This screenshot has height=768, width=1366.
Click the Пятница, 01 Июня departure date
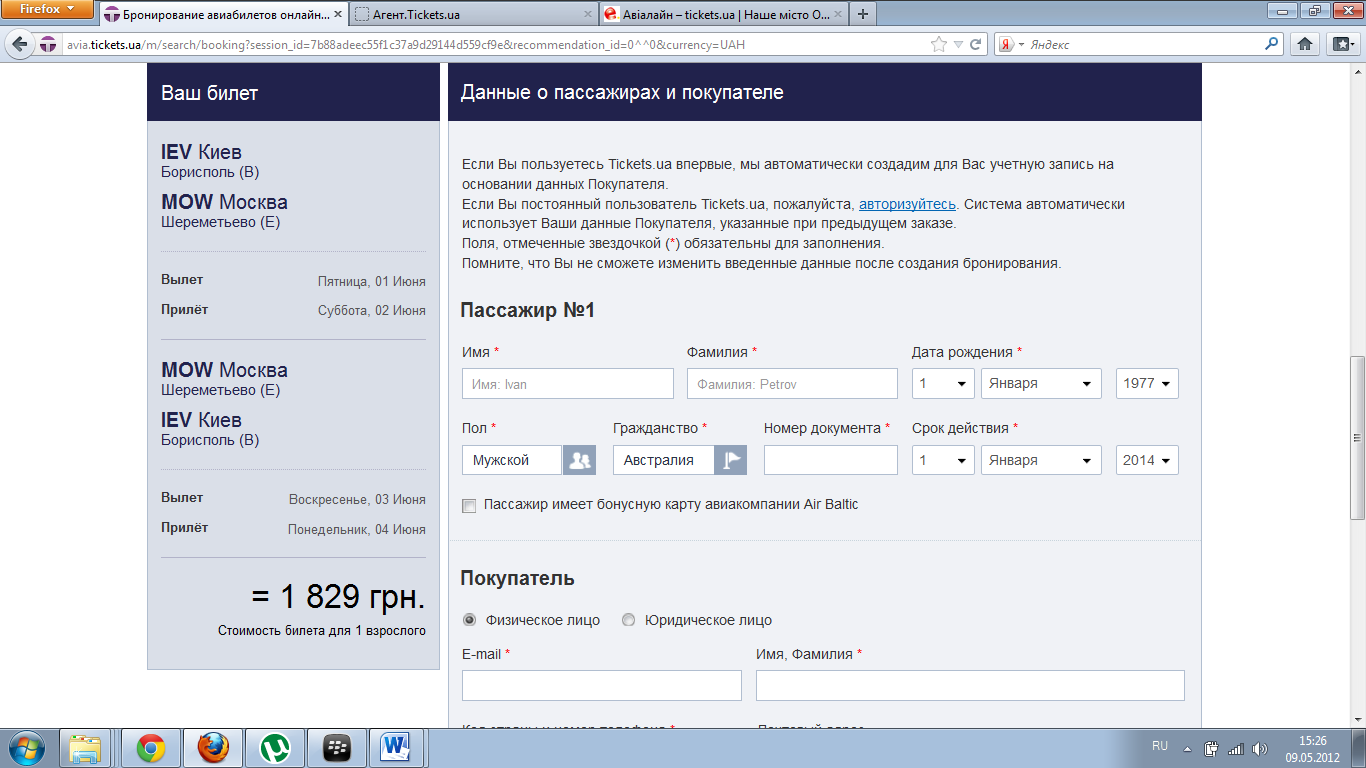372,282
